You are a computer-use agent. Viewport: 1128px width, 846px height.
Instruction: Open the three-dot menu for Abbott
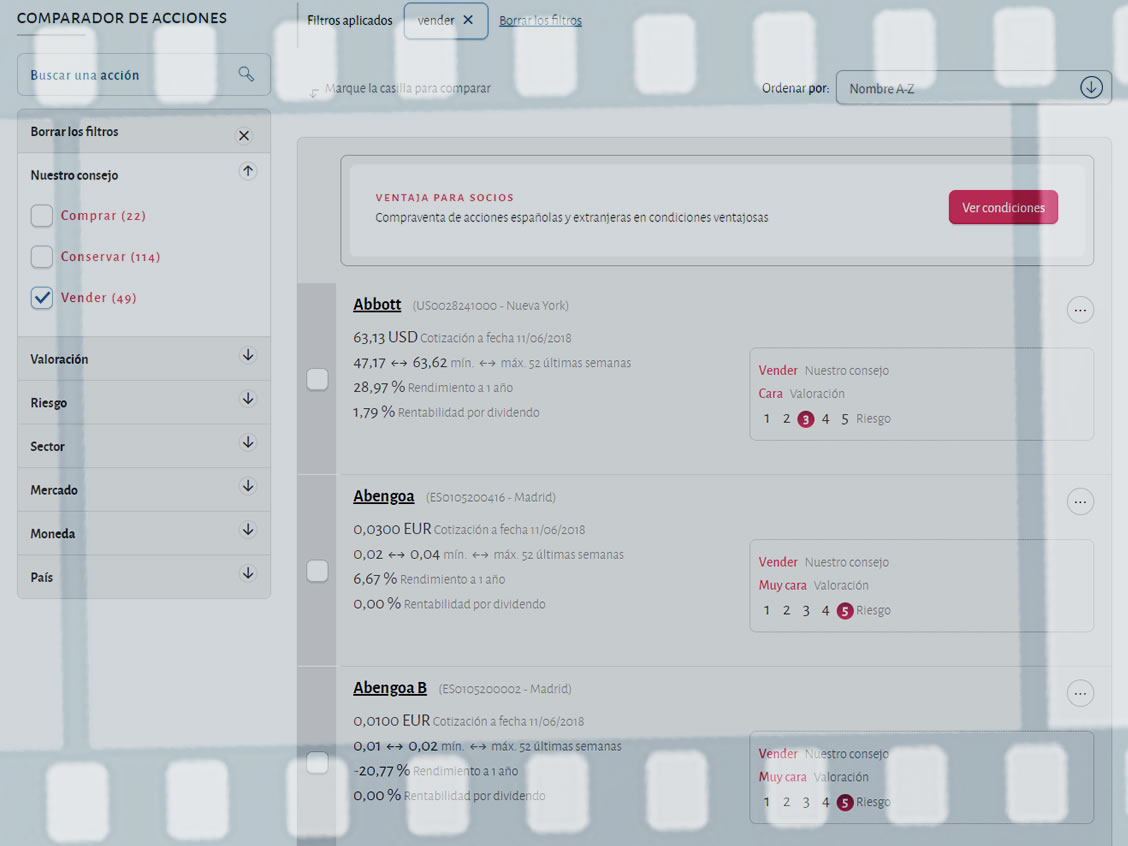(1080, 310)
